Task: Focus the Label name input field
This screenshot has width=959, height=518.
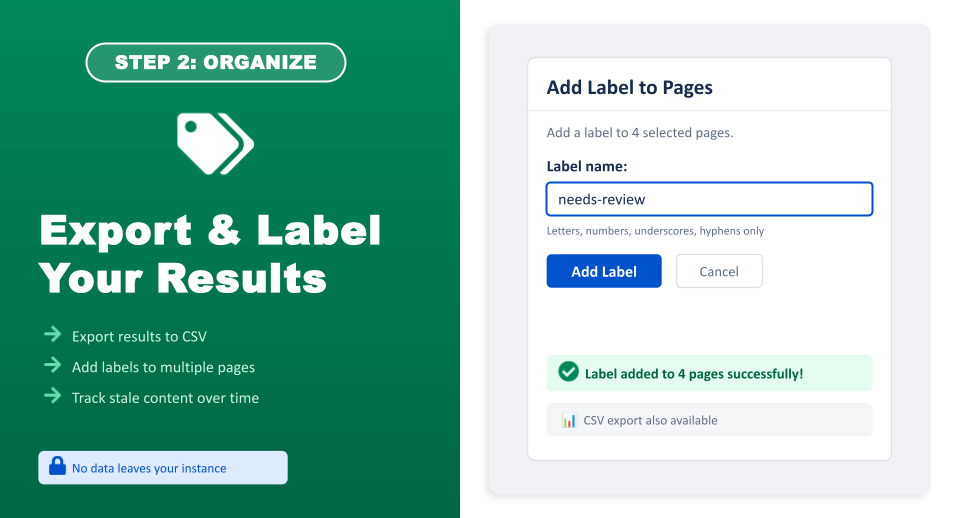Action: pyautogui.click(x=709, y=199)
